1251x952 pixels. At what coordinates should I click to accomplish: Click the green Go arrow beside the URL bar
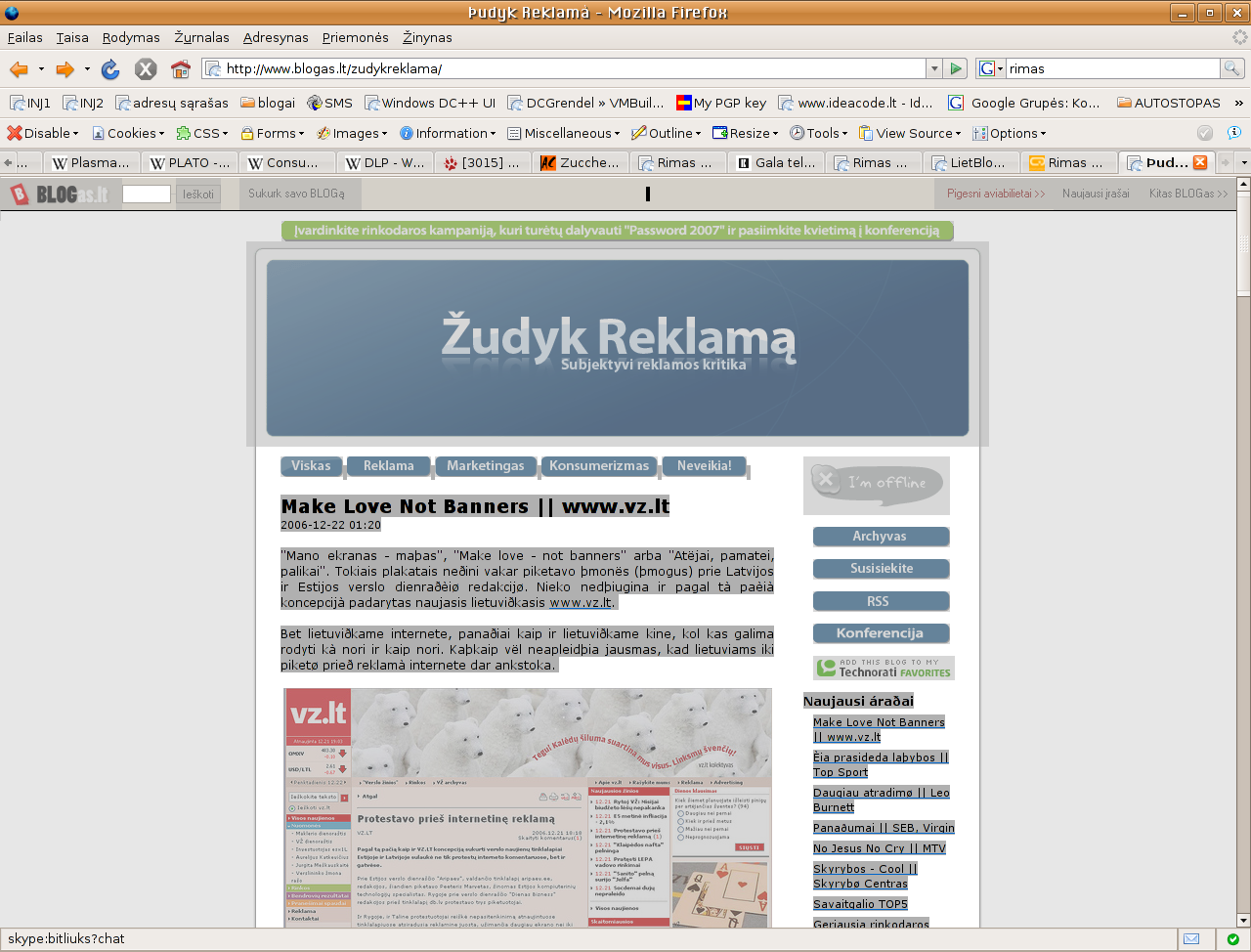click(x=957, y=68)
